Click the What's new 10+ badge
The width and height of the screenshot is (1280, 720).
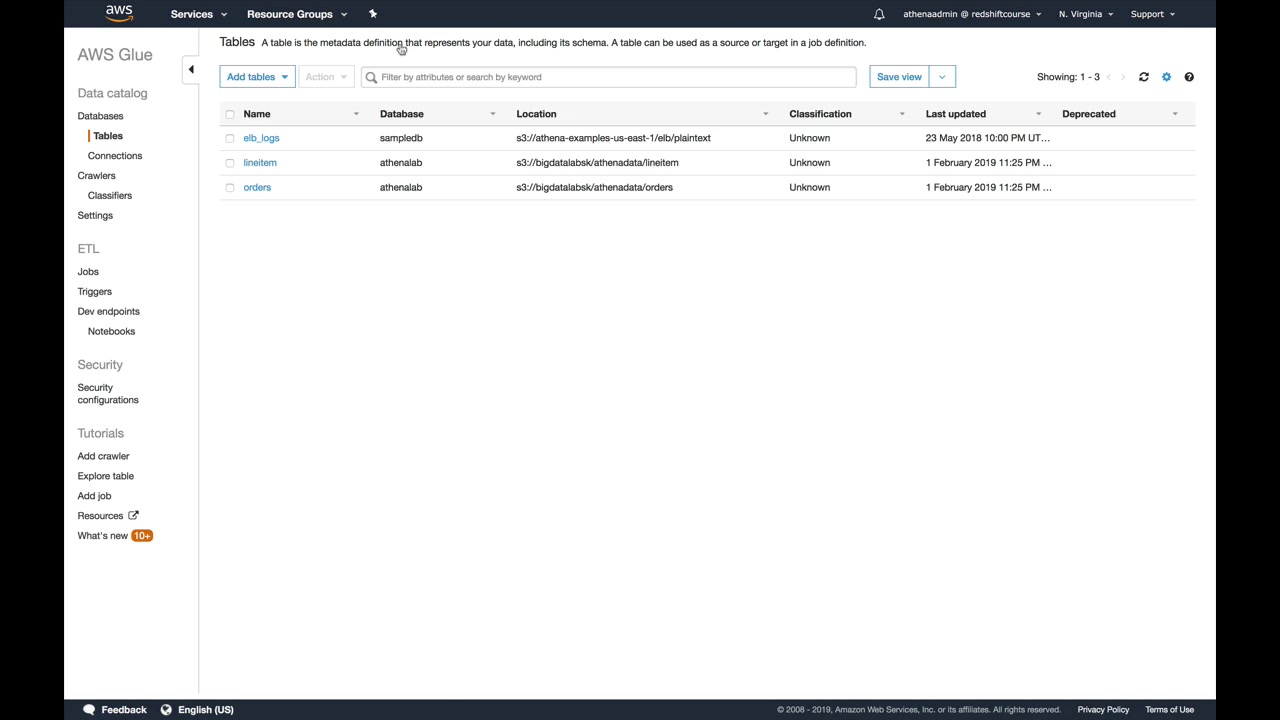coord(142,536)
